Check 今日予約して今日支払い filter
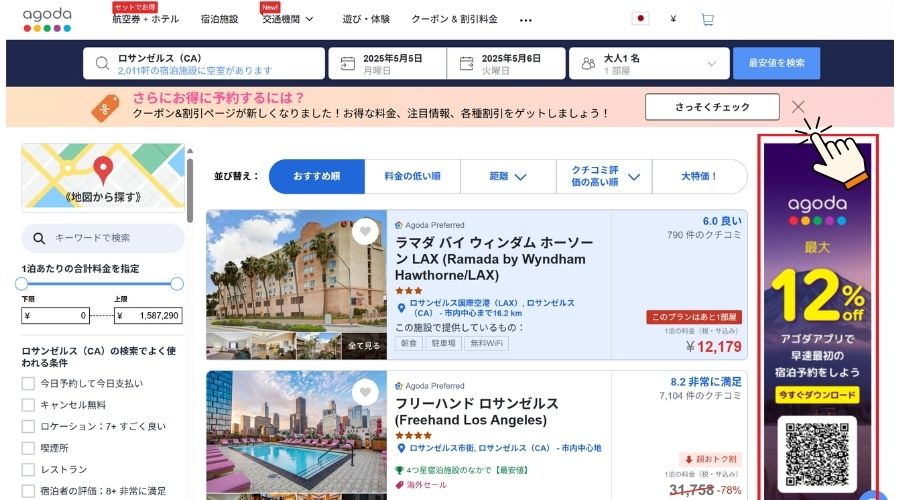 click(x=28, y=383)
